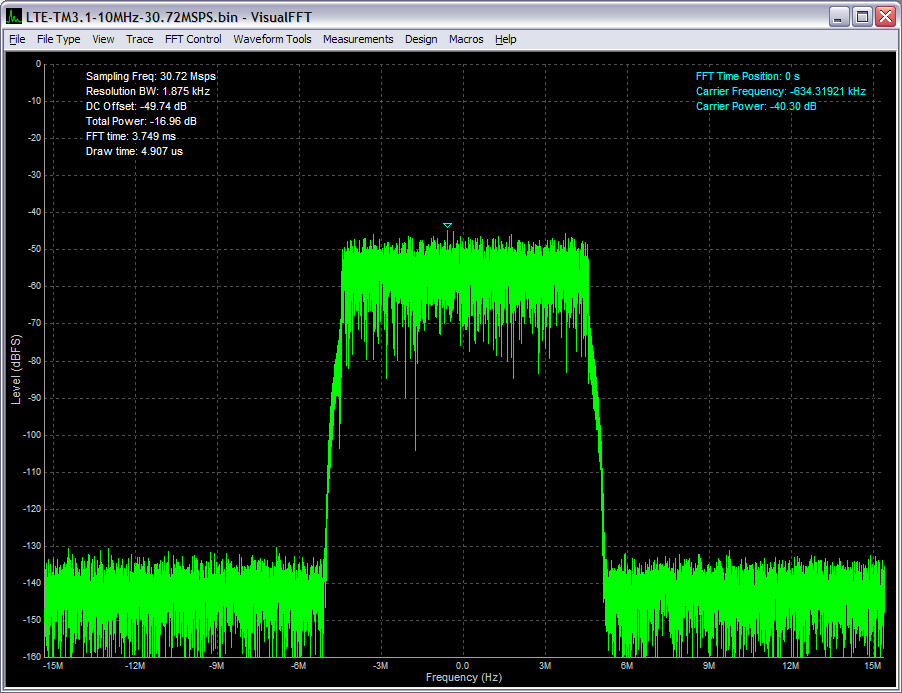This screenshot has height=693, width=902.
Task: Show the Measurements menu
Action: (358, 39)
